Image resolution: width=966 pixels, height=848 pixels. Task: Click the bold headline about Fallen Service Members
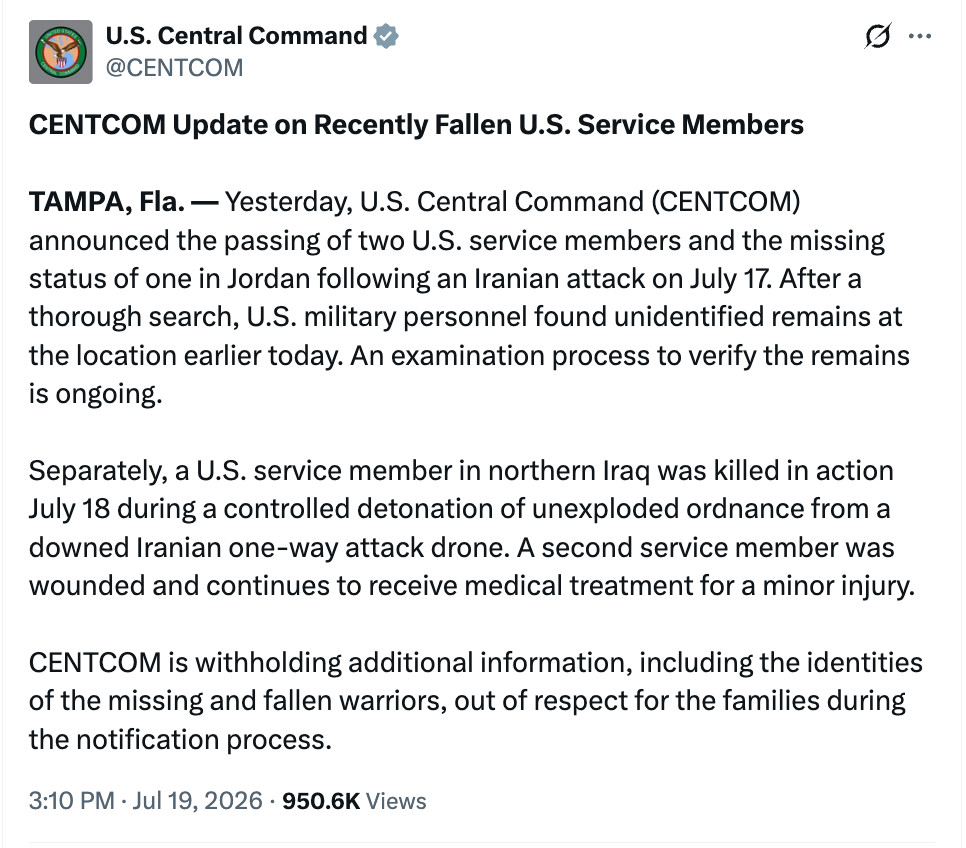(416, 124)
